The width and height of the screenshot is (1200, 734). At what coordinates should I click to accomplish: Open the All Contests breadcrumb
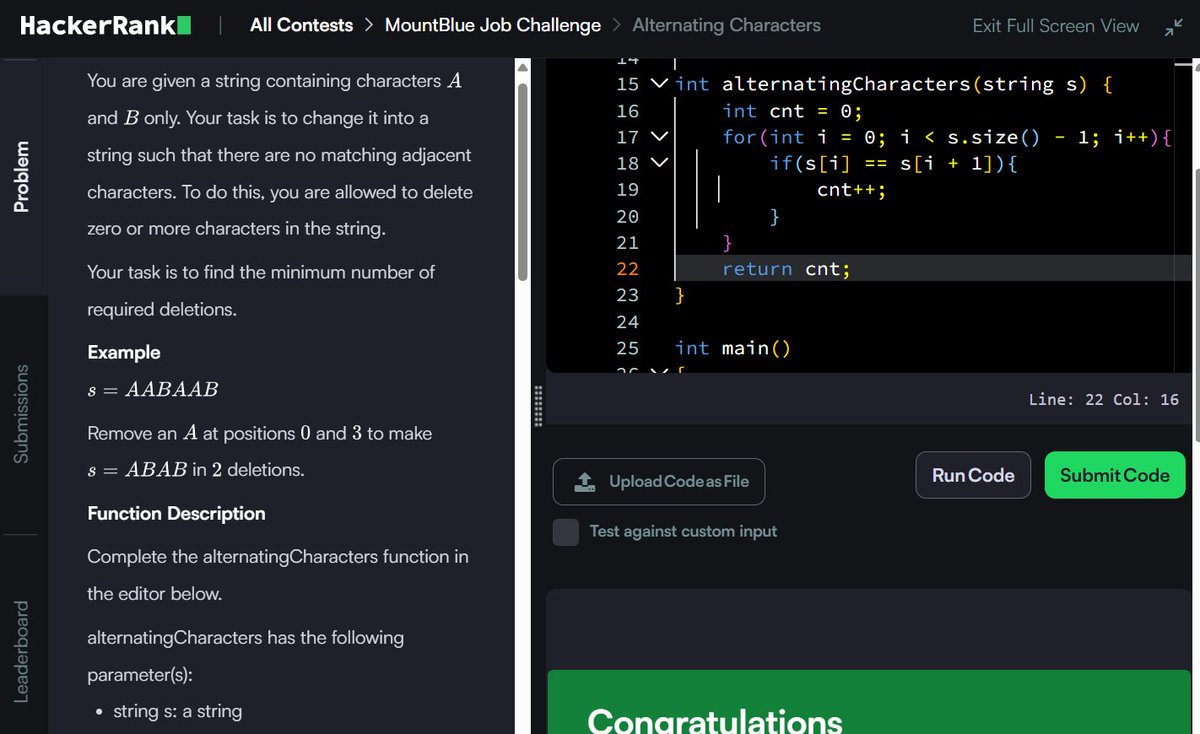click(x=301, y=25)
